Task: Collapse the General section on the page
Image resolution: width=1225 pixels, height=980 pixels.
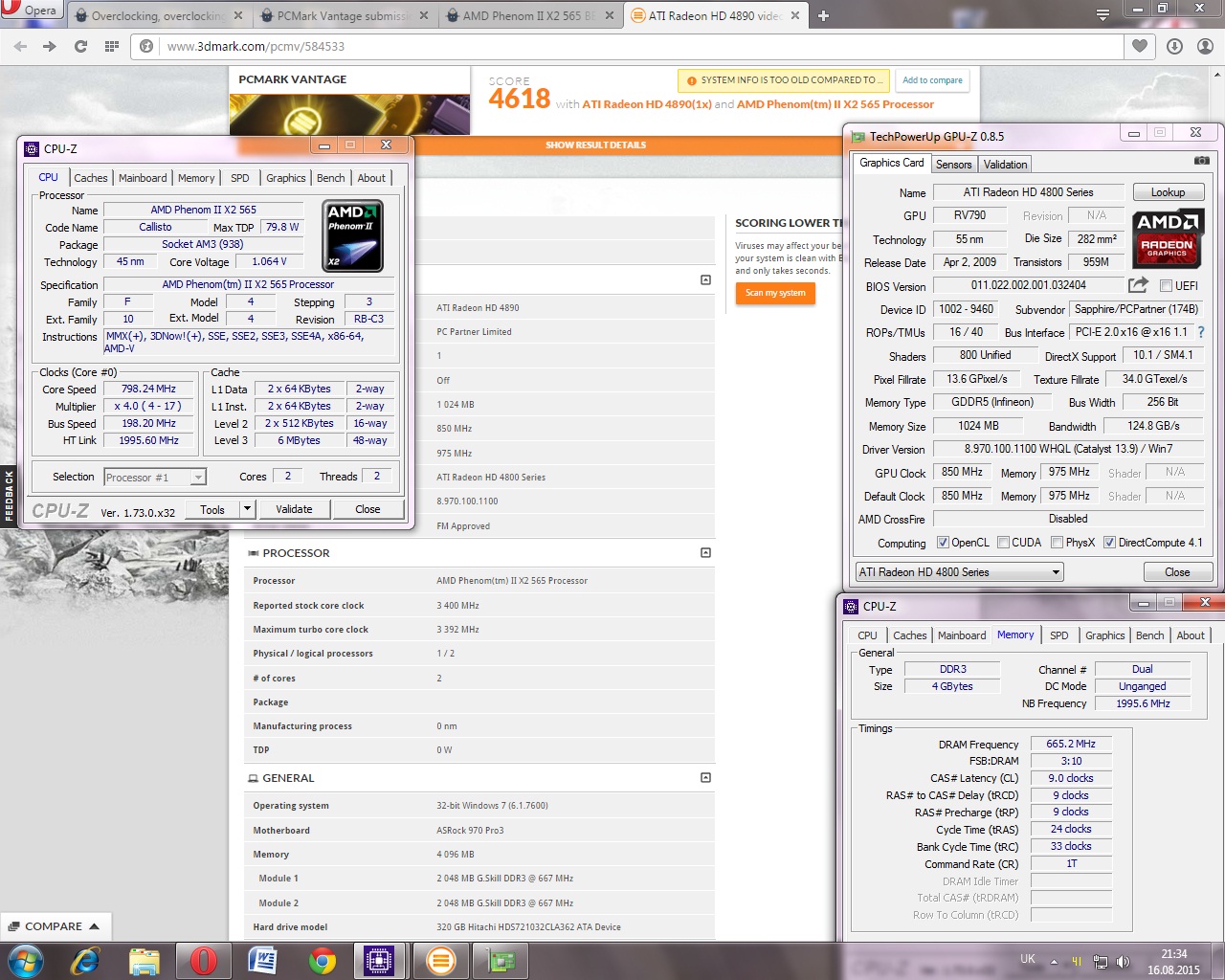Action: pos(705,777)
